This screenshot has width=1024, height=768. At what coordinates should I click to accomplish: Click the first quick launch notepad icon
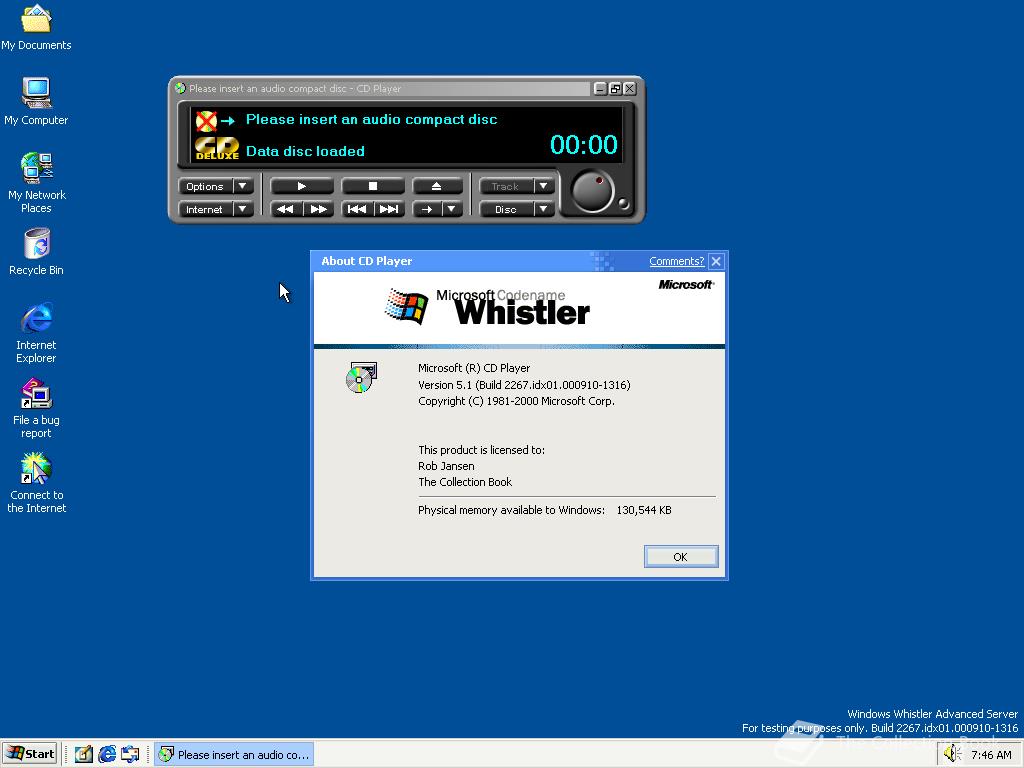(83, 754)
